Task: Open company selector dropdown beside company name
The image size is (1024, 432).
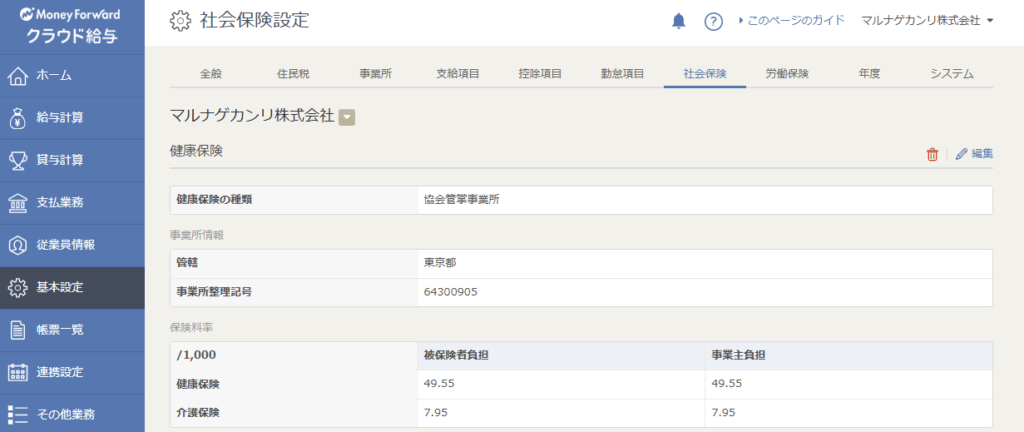Action: [347, 117]
